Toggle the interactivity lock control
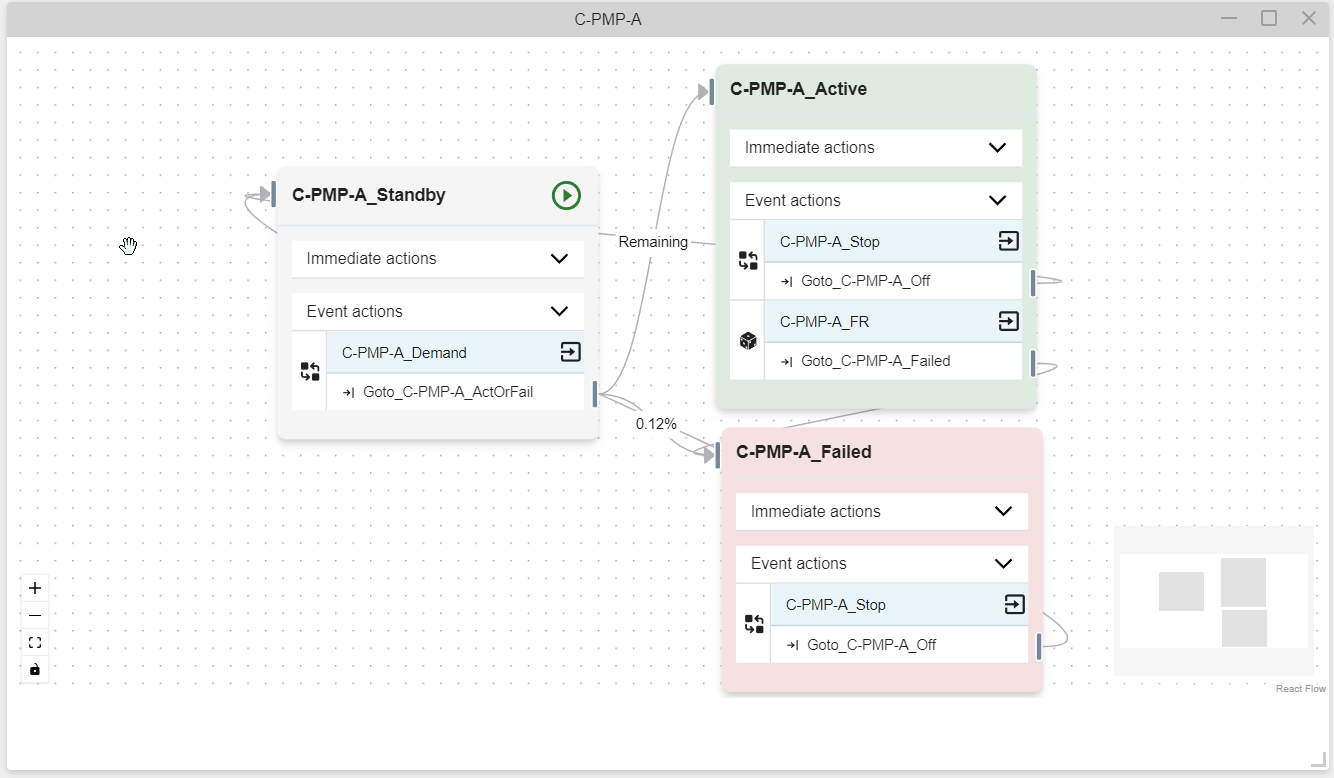Image resolution: width=1334 pixels, height=778 pixels. tap(35, 670)
